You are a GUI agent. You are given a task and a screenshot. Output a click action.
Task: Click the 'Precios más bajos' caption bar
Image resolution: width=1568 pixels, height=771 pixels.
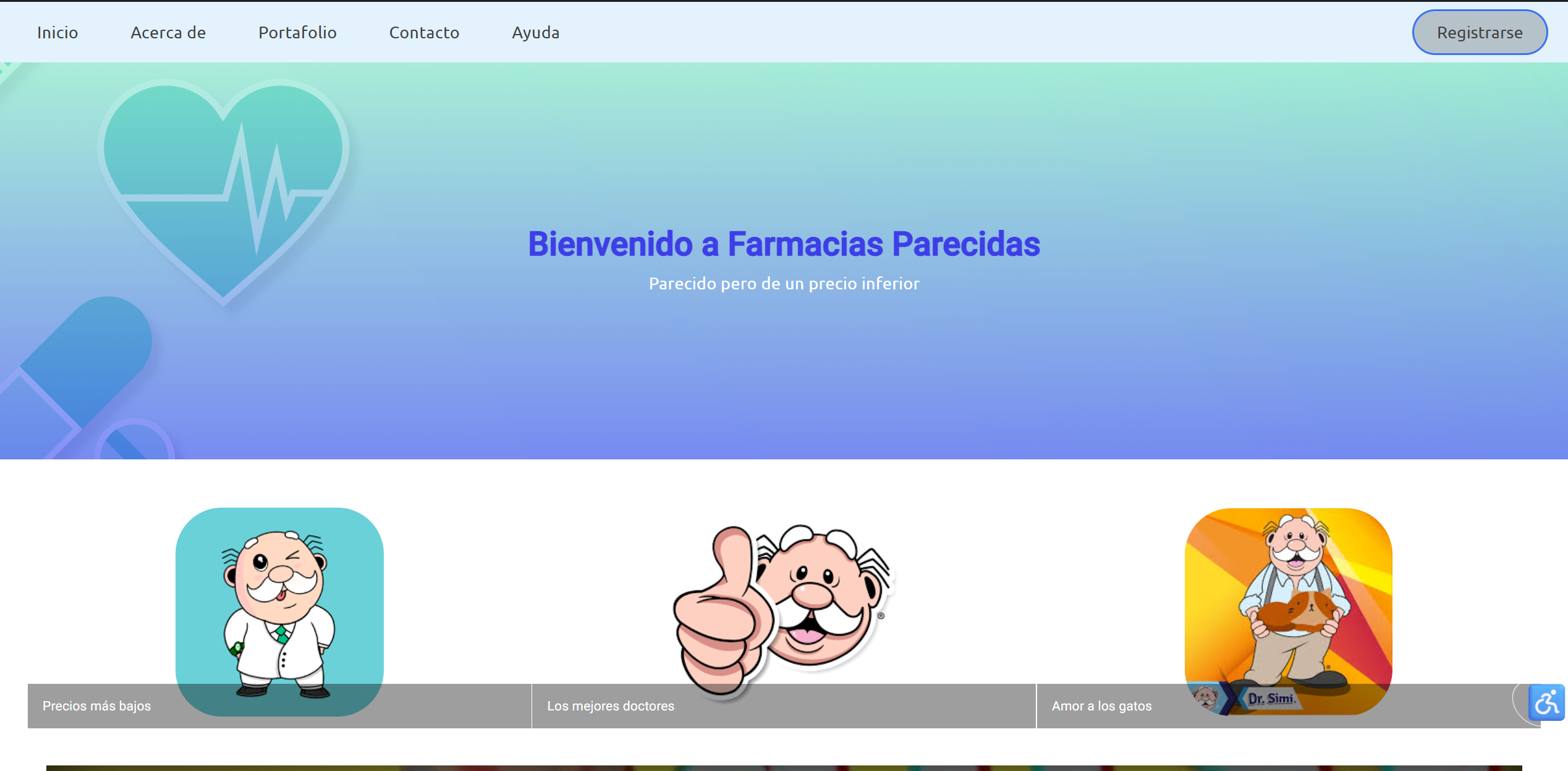[x=96, y=705]
